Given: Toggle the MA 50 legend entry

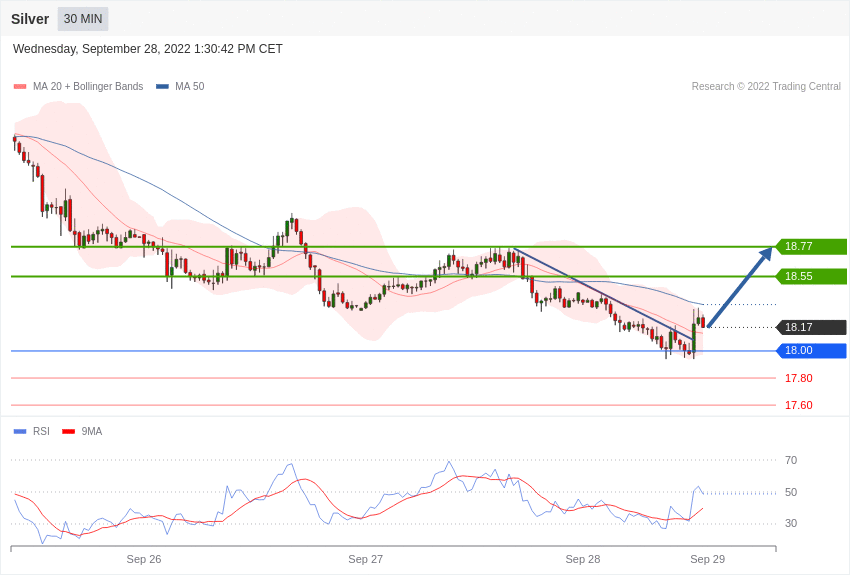Looking at the screenshot, I should pos(180,87).
